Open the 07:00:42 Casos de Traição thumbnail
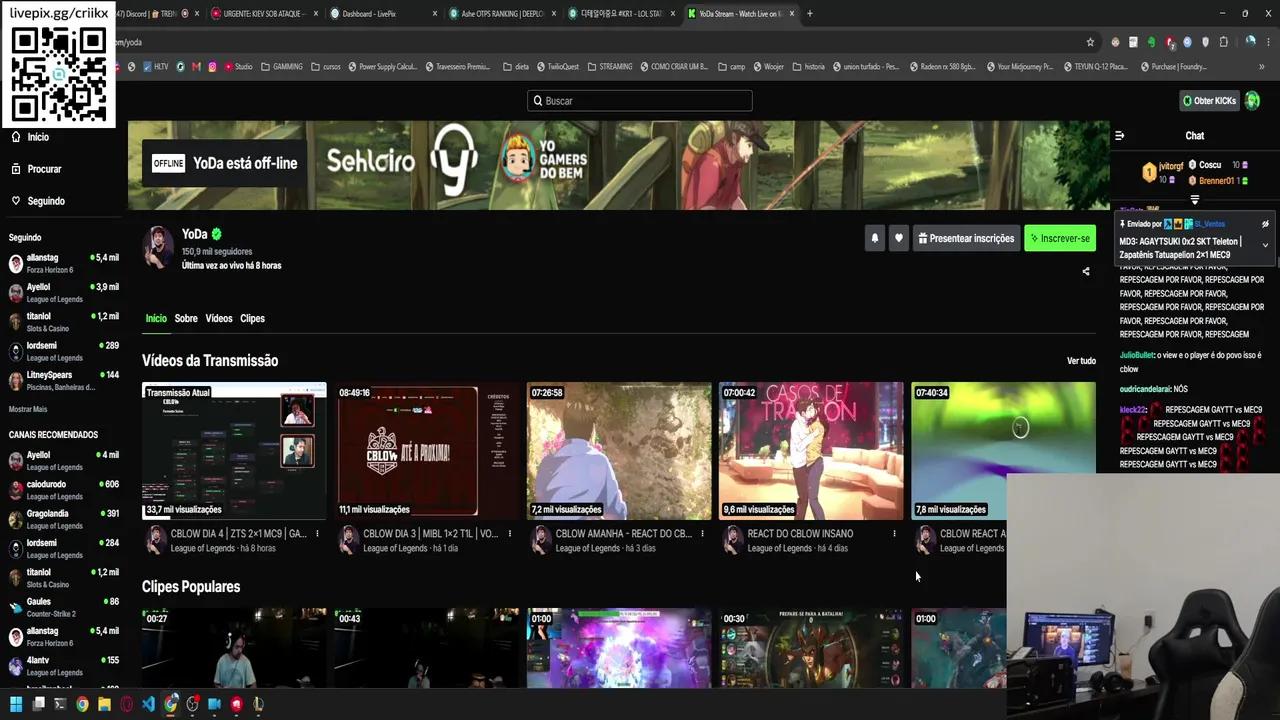 tap(811, 450)
